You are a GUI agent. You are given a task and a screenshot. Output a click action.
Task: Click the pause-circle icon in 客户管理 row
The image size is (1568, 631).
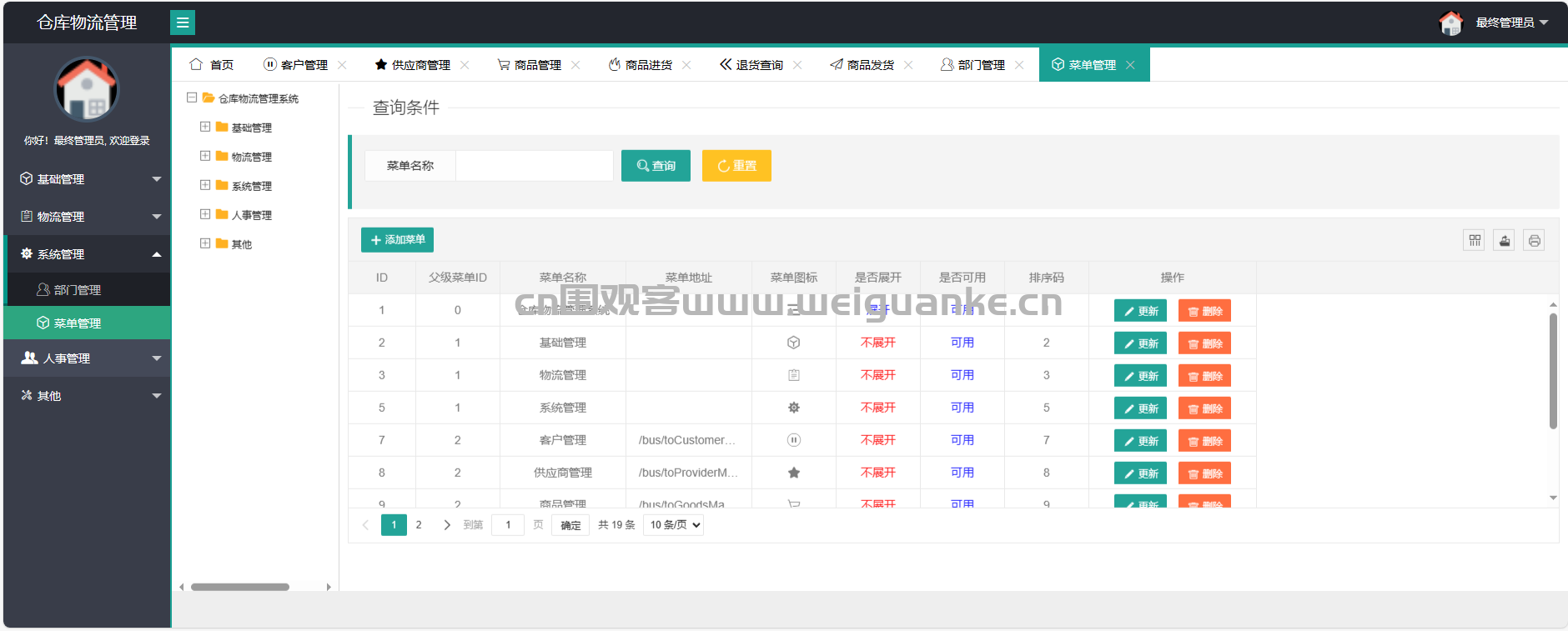pyautogui.click(x=794, y=440)
